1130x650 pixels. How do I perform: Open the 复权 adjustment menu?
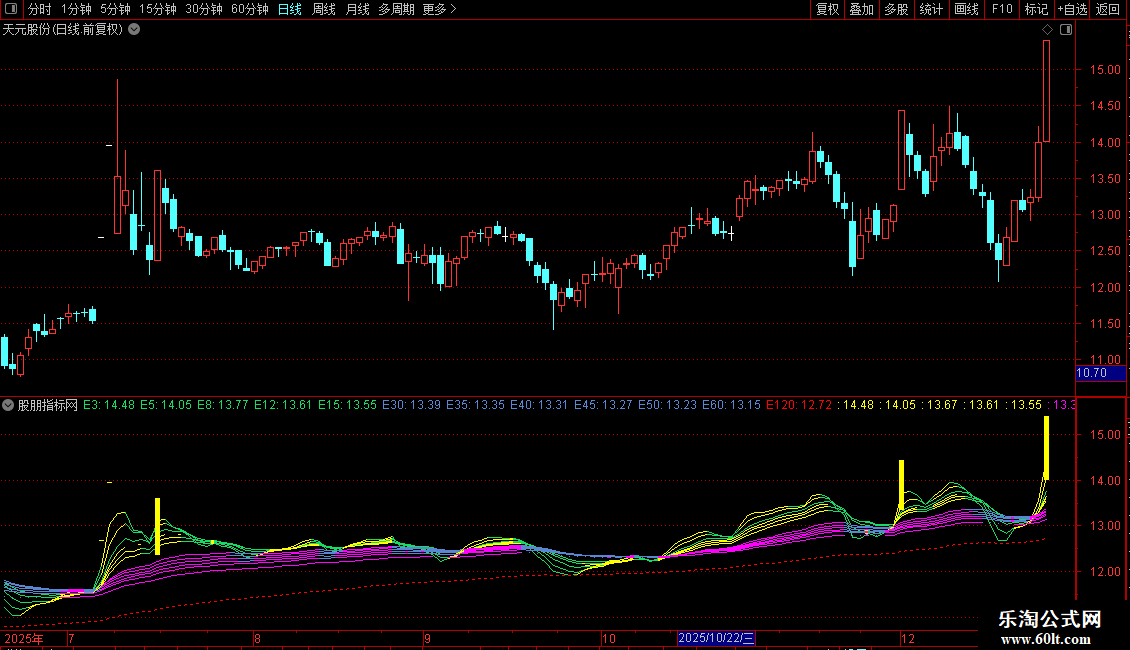coord(827,9)
